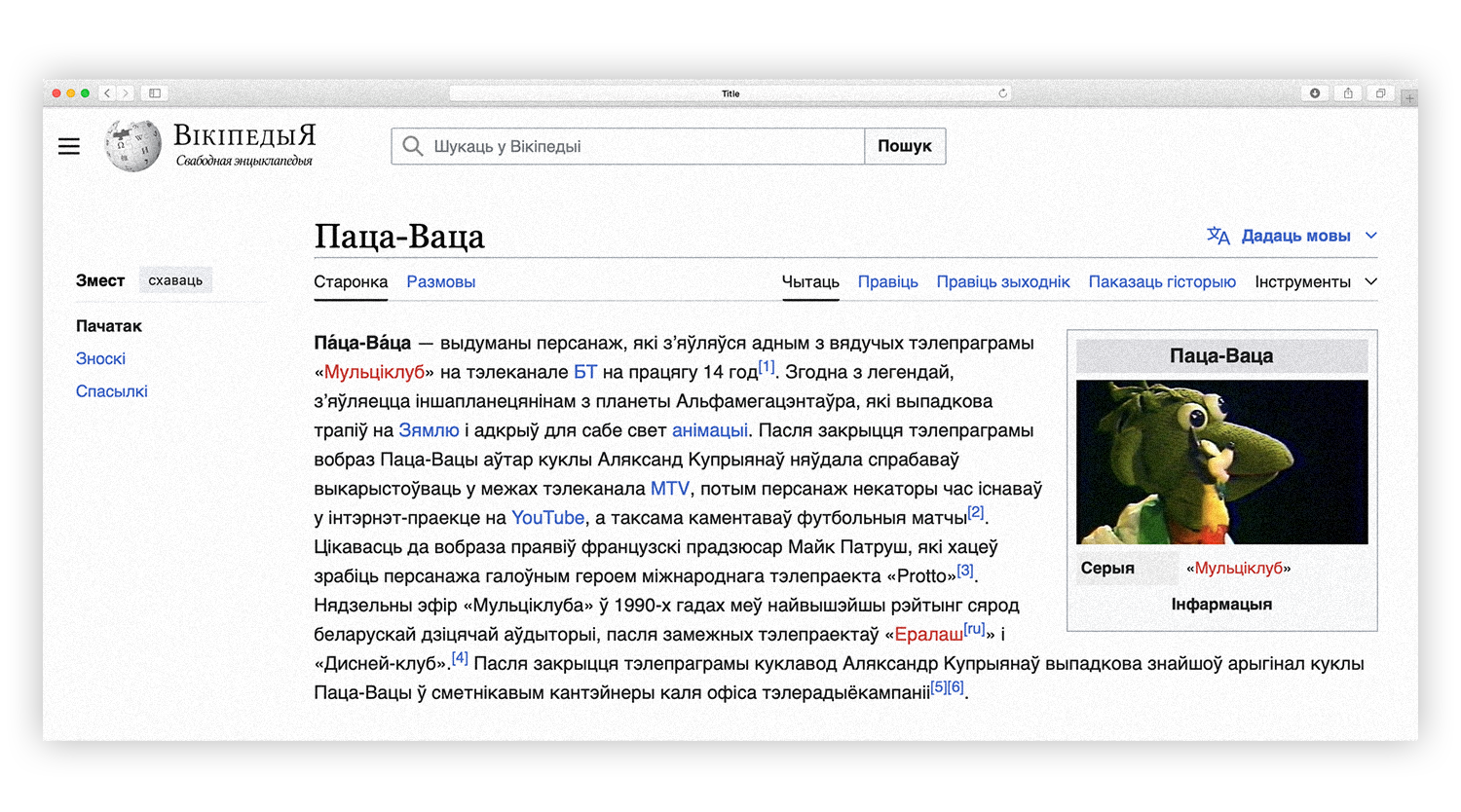Follow the БТ link
Screen dimensions: 1461x812
(x=585, y=372)
